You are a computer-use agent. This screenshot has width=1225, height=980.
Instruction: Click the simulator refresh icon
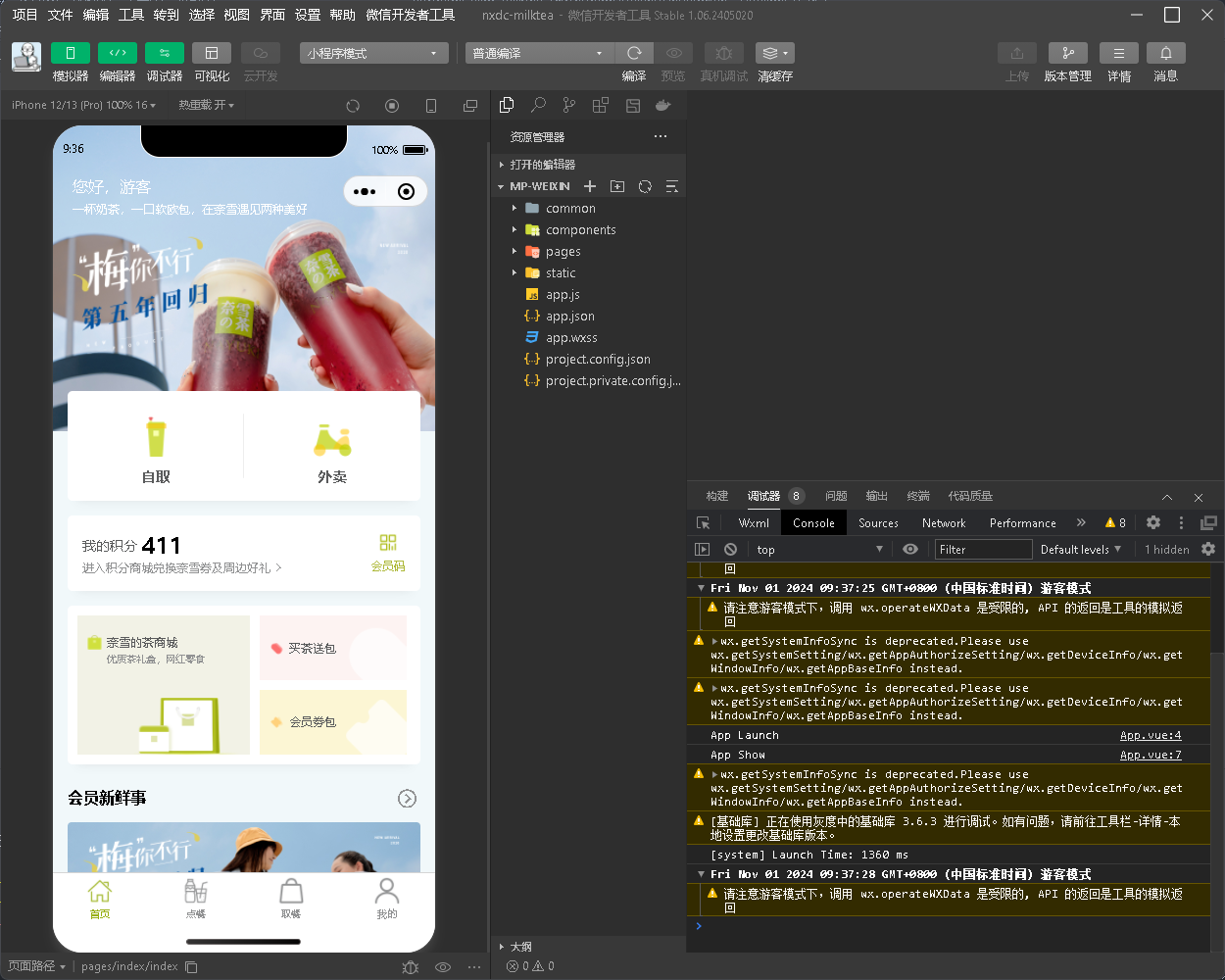(353, 106)
